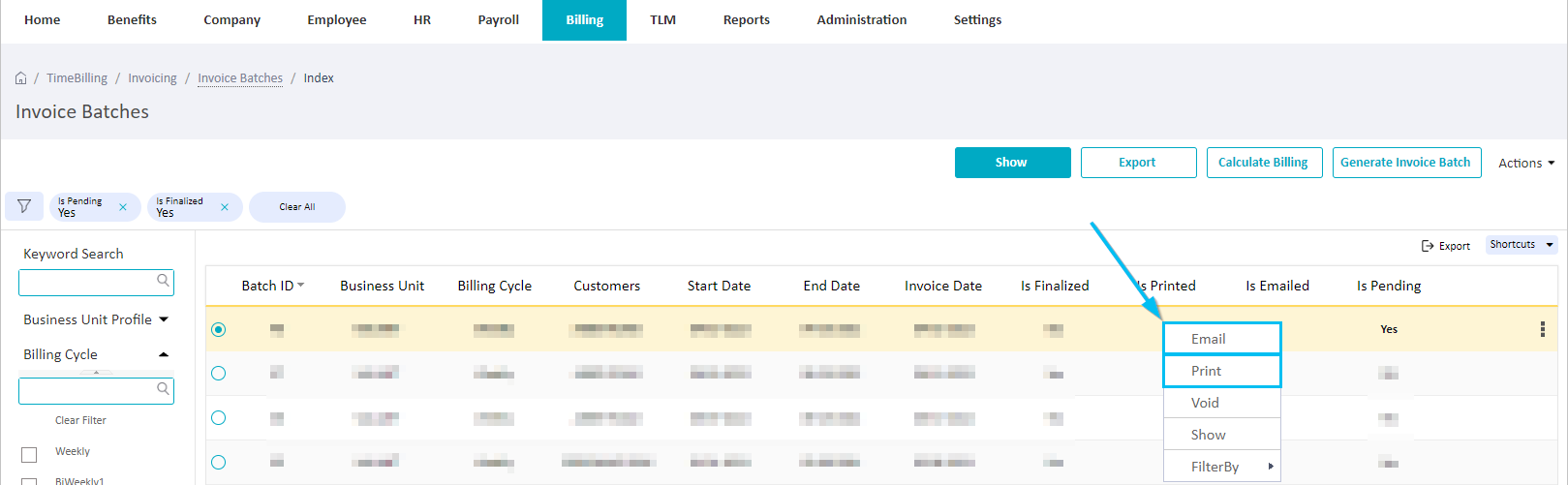Open the Reports tab
Image resolution: width=1568 pixels, height=485 pixels.
747,20
